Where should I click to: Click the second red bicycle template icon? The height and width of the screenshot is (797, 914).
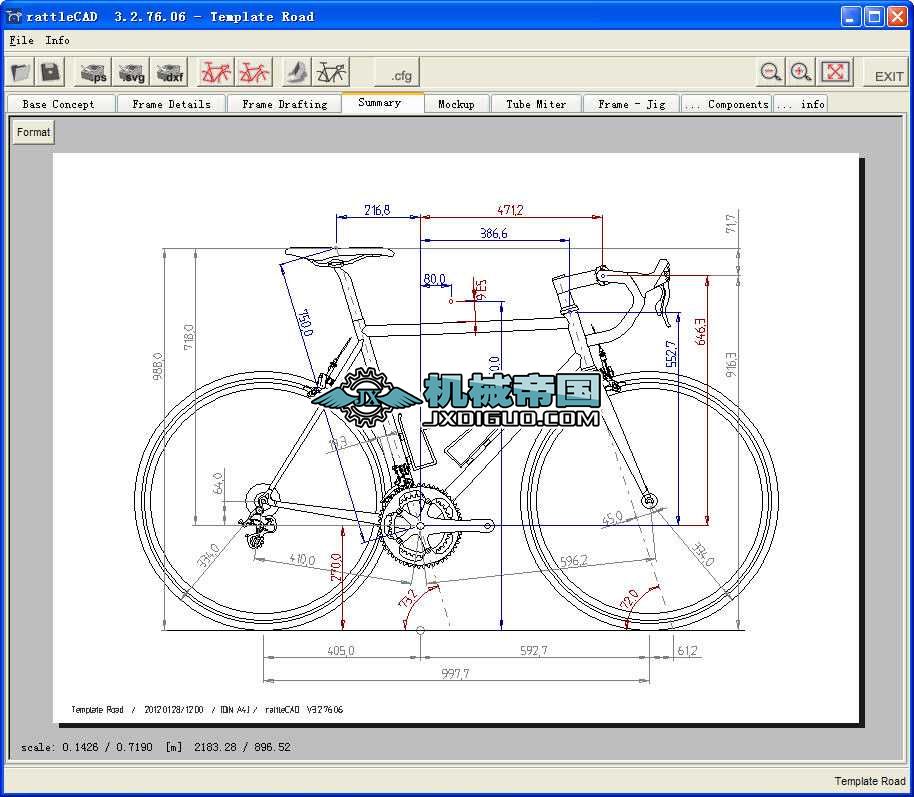point(254,72)
